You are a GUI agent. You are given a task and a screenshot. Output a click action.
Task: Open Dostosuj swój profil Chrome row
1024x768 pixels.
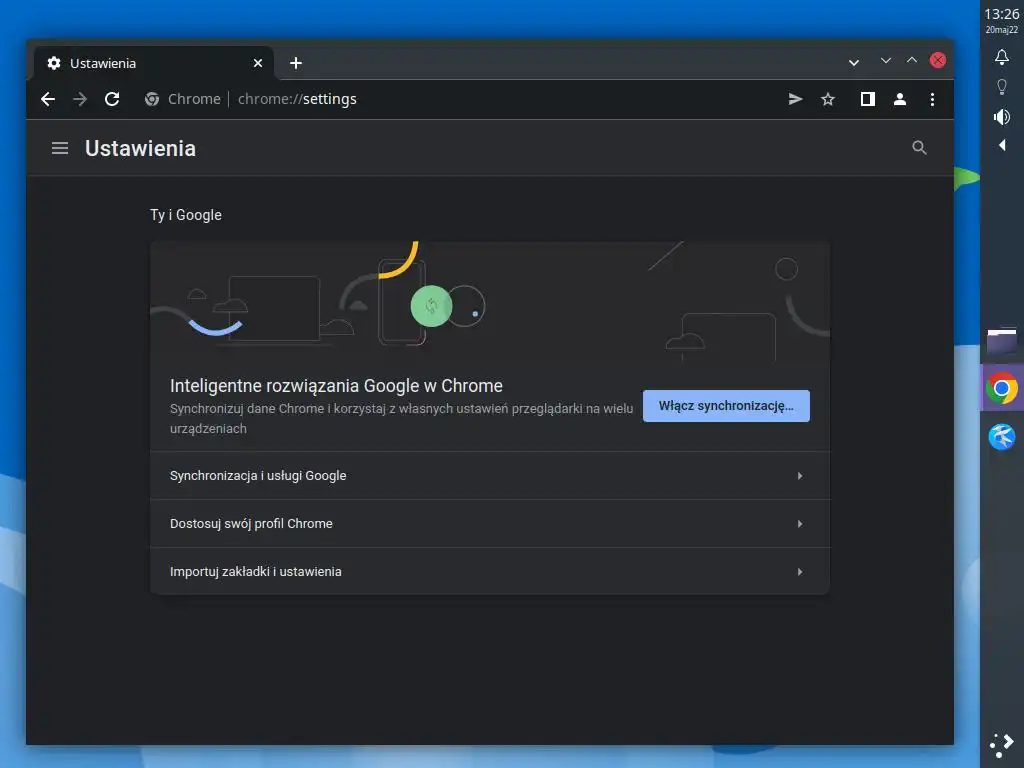(x=490, y=524)
